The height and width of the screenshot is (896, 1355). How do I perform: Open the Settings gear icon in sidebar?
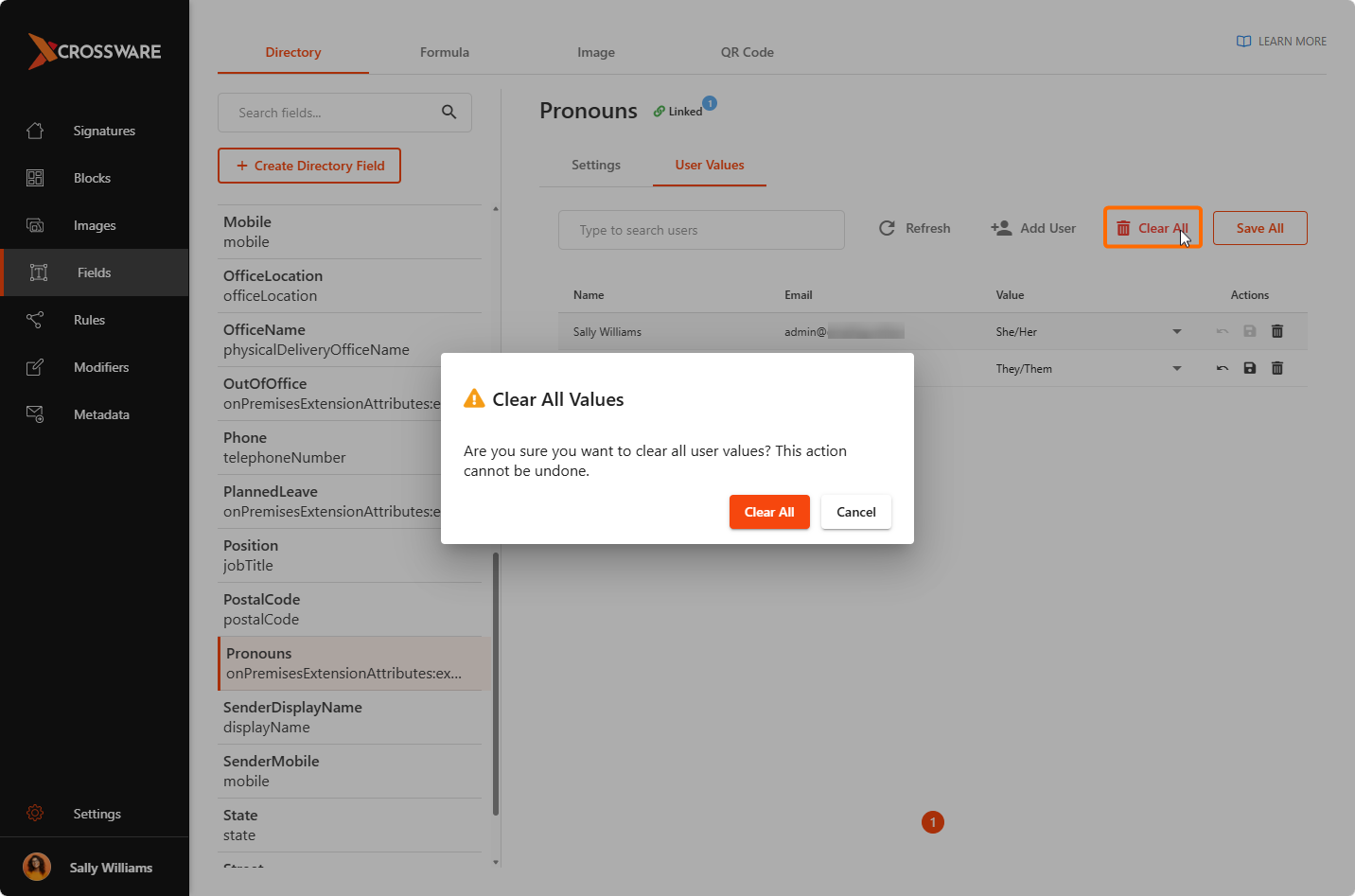click(35, 814)
